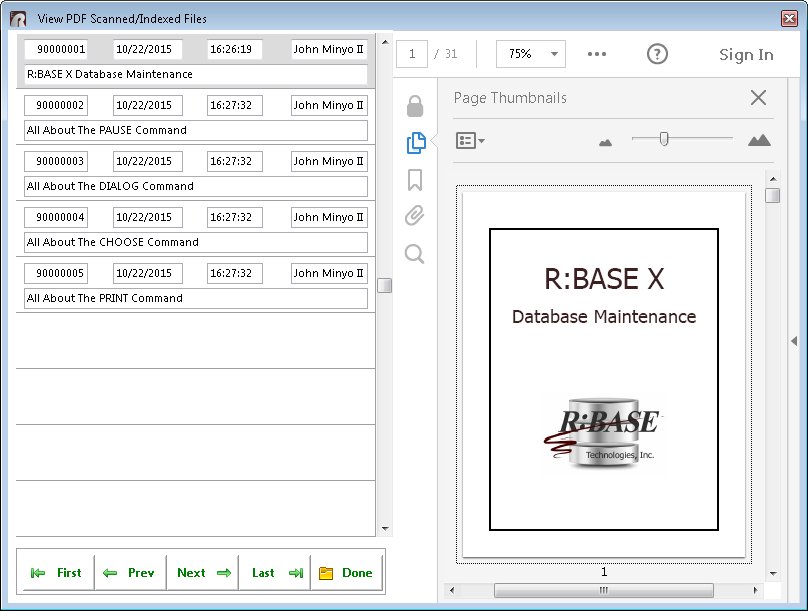Click the thumbnails horizontal scrollbar thumb

(603, 590)
